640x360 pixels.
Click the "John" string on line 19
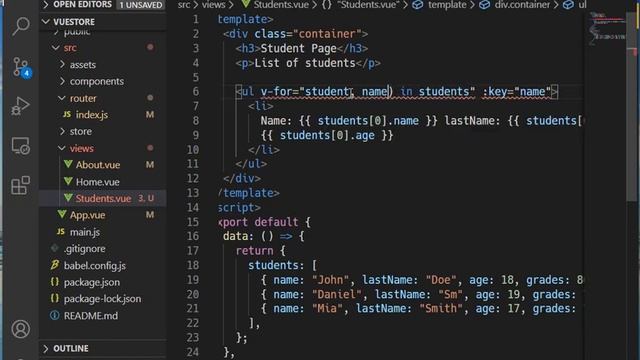(x=331, y=280)
